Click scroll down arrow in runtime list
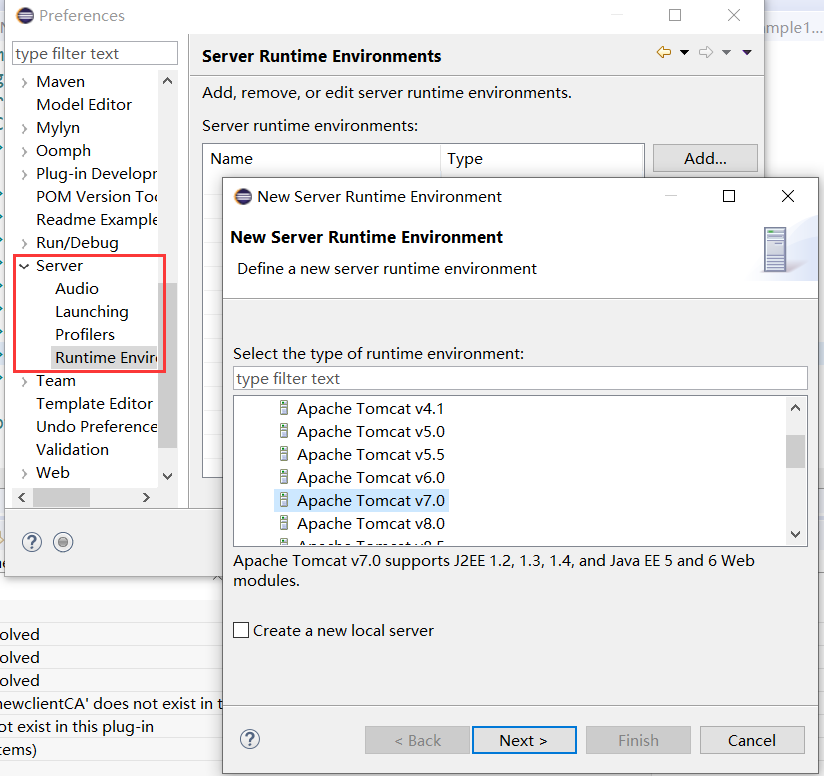Screen dimensions: 824x776 [796, 534]
